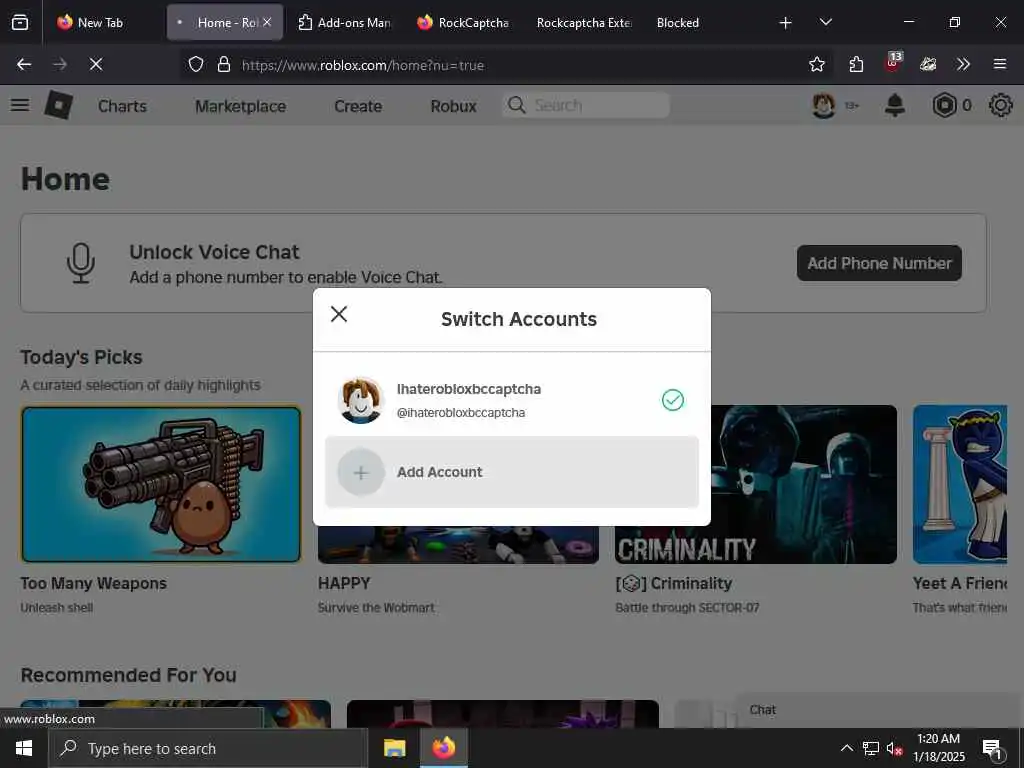Viewport: 1024px width, 768px height.
Task: Switch to the RockCaptcha tab
Action: point(462,22)
